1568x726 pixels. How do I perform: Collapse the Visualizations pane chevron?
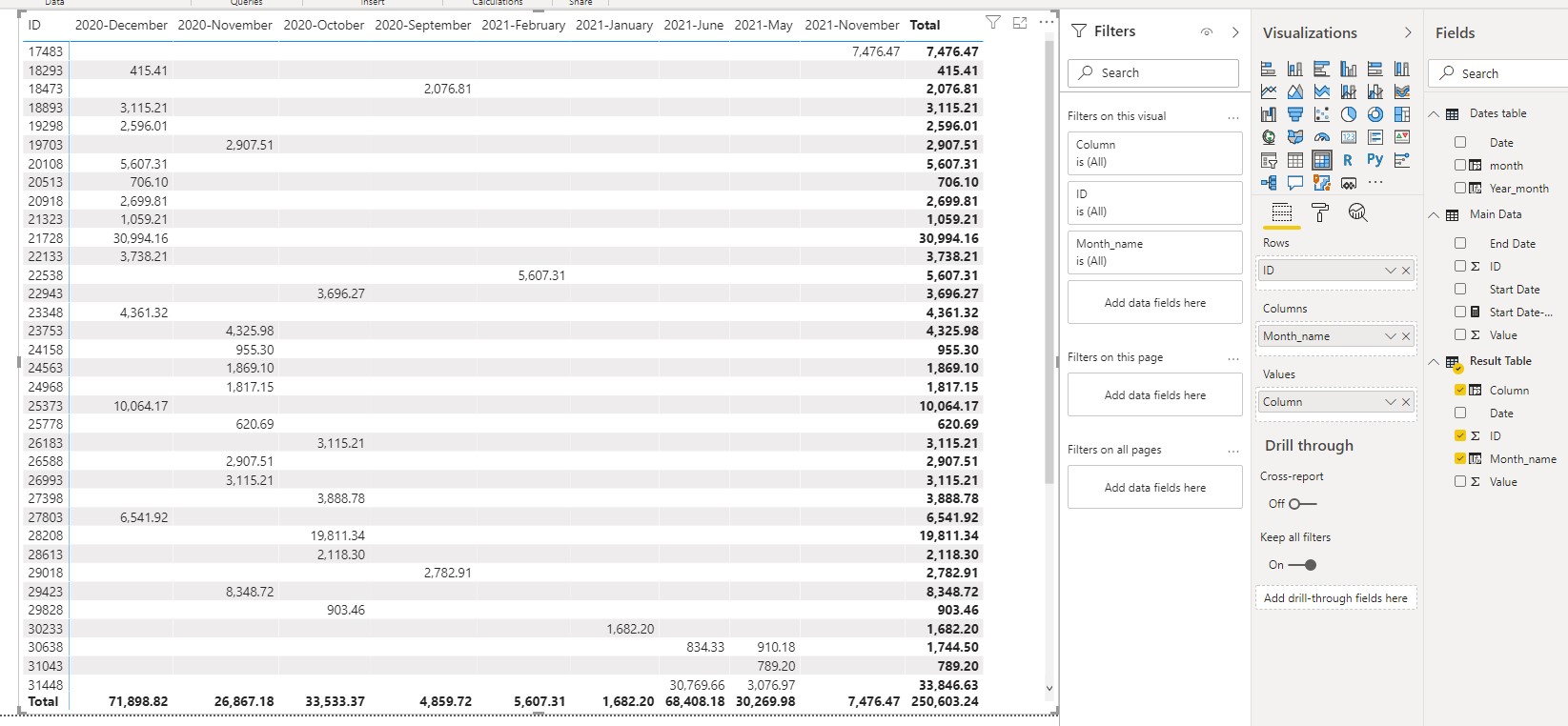[x=1408, y=32]
